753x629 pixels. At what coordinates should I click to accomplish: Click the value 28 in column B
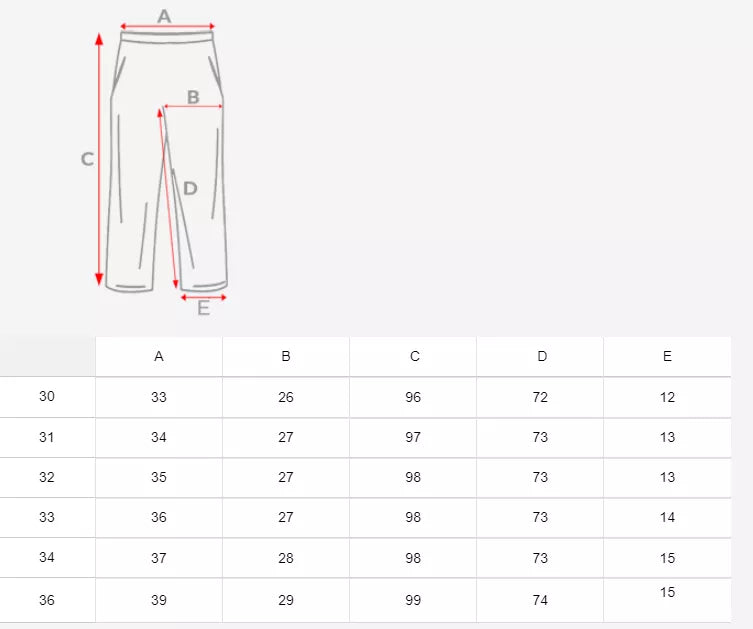click(x=286, y=558)
